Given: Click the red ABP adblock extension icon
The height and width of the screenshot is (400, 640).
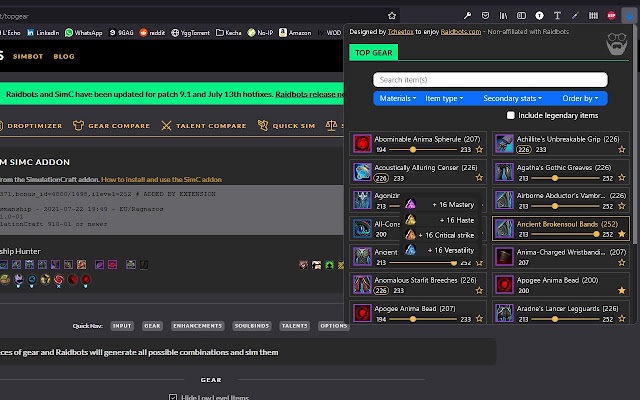Looking at the screenshot, I should tap(611, 16).
